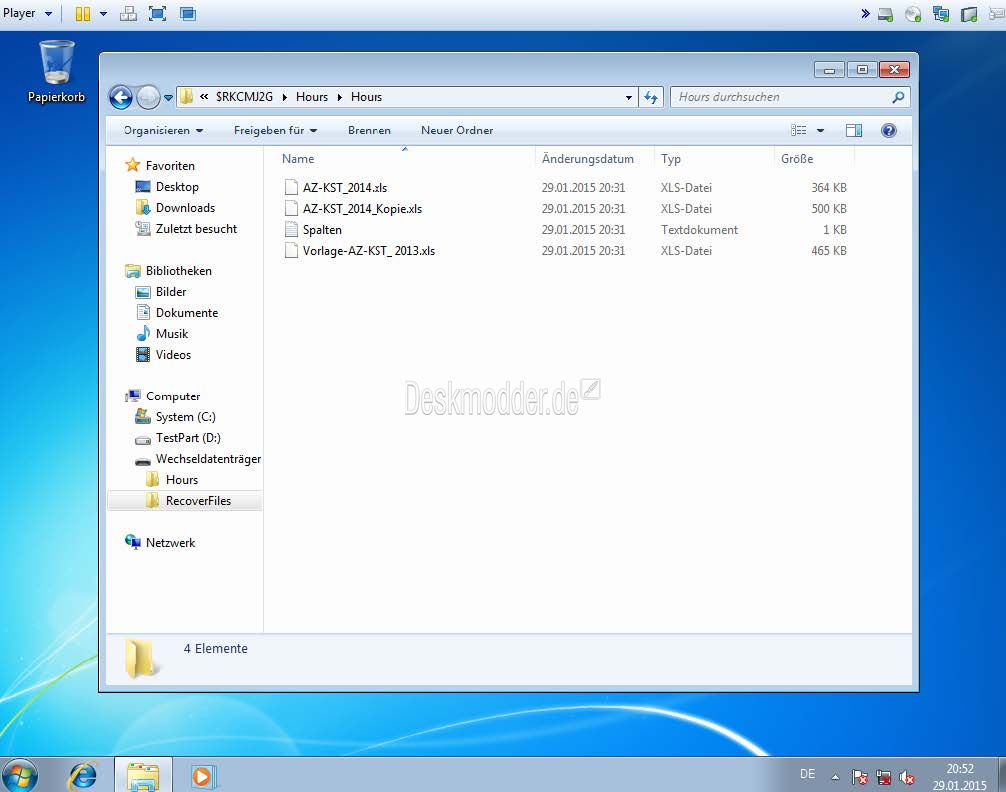This screenshot has height=792, width=1006.
Task: Click the muted volume tray icon
Action: pos(907,777)
